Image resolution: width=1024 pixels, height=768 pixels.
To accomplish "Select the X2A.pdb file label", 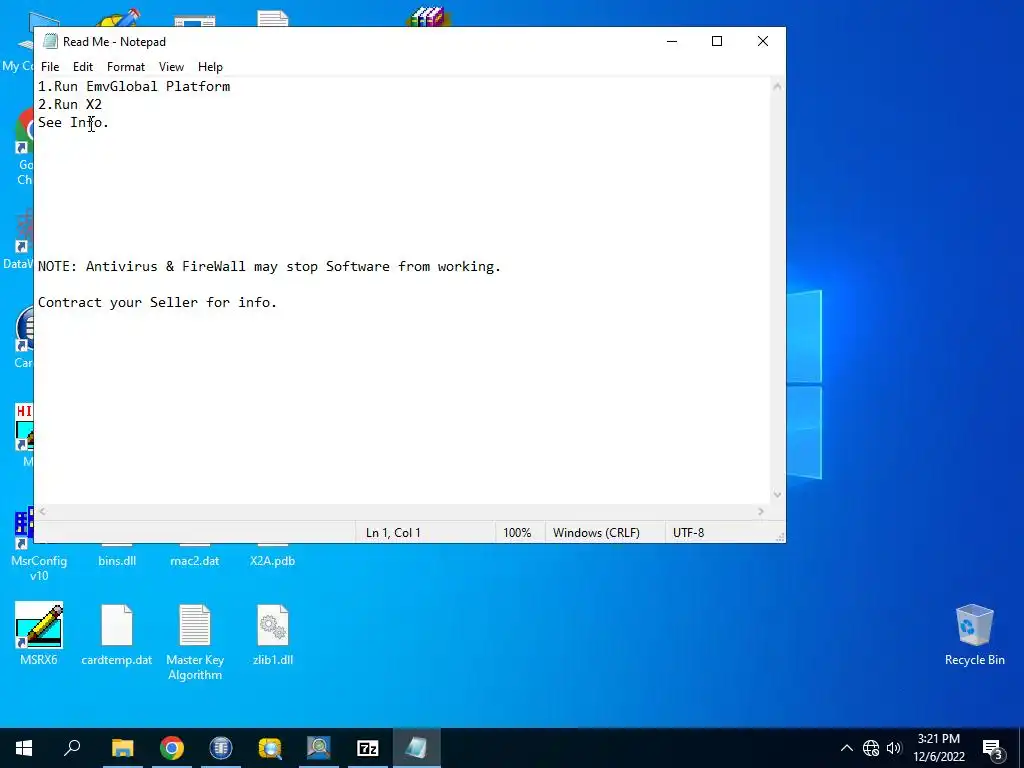I will coord(272,560).
